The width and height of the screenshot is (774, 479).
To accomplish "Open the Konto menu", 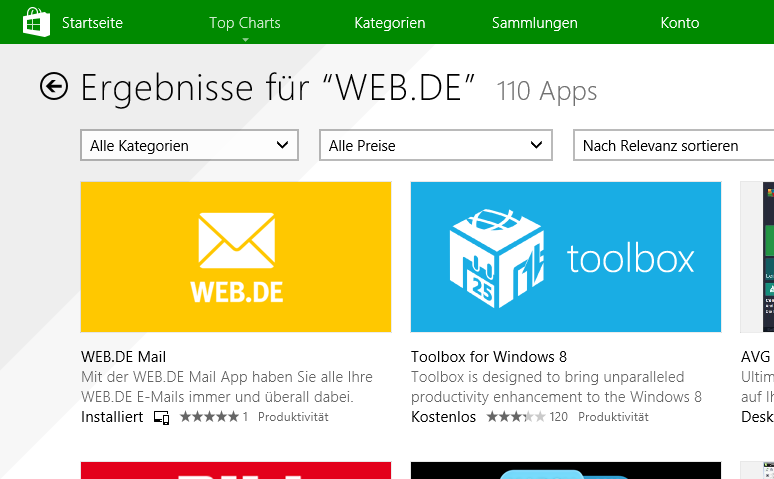I will pos(680,23).
